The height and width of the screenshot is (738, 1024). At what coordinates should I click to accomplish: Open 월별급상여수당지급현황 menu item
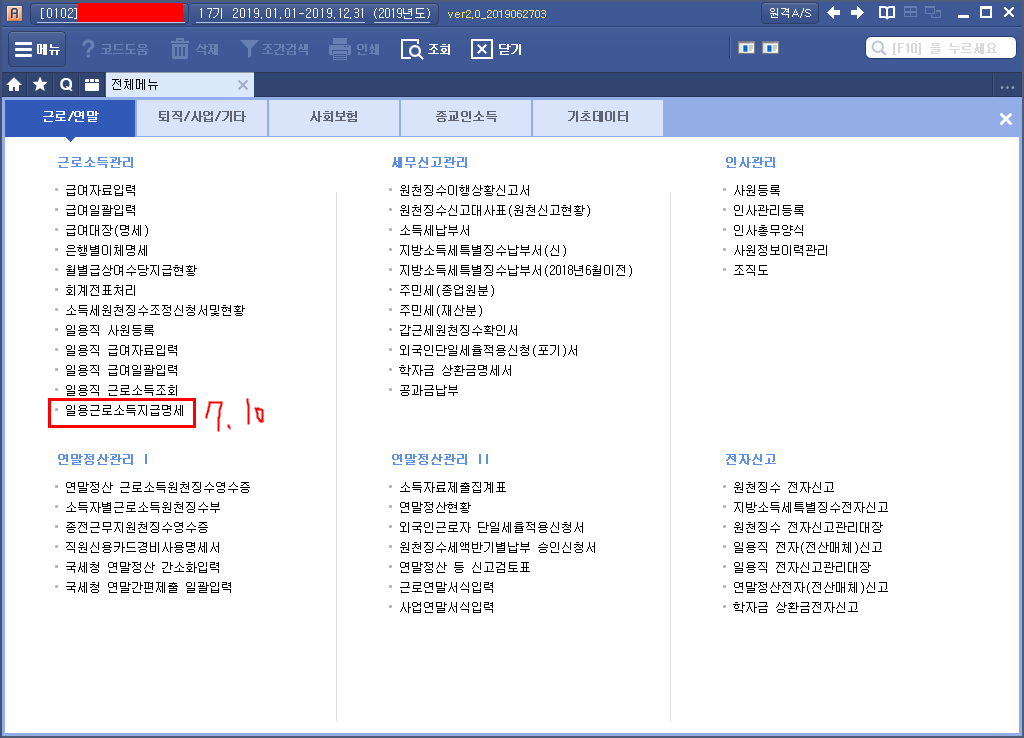click(x=131, y=270)
